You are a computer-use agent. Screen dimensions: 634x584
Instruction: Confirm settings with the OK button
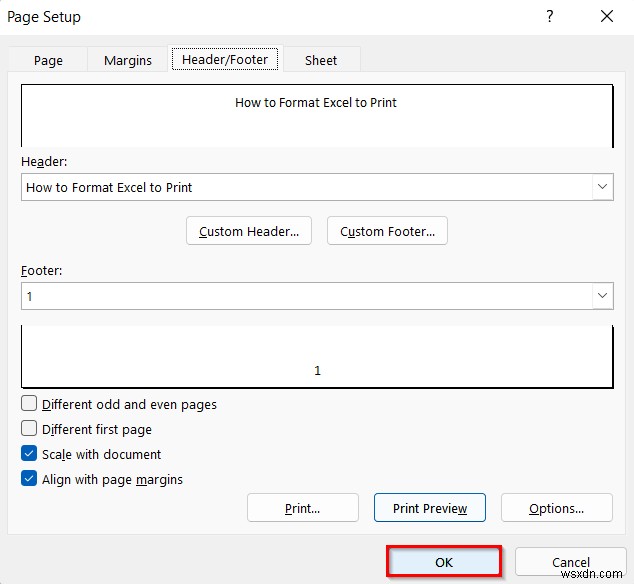tap(444, 562)
